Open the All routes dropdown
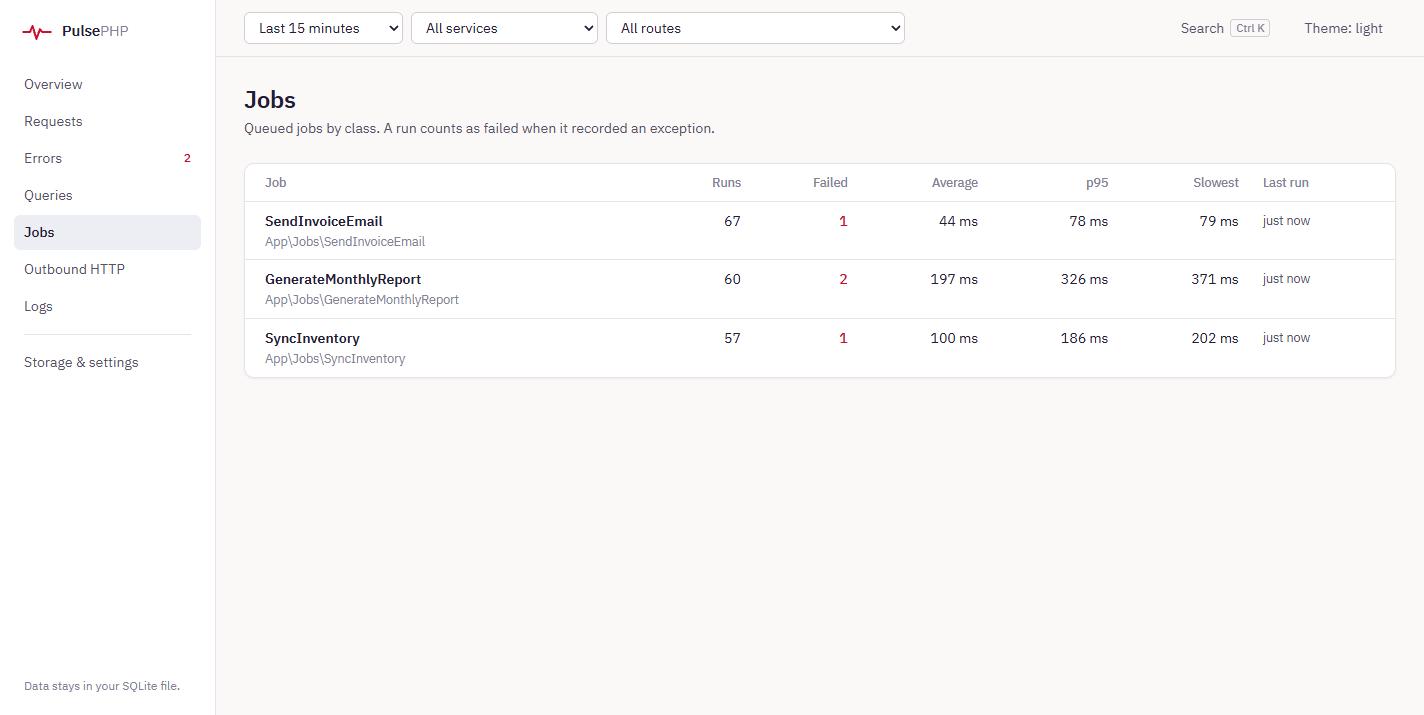Screen dimensions: 1424x715 tap(755, 28)
